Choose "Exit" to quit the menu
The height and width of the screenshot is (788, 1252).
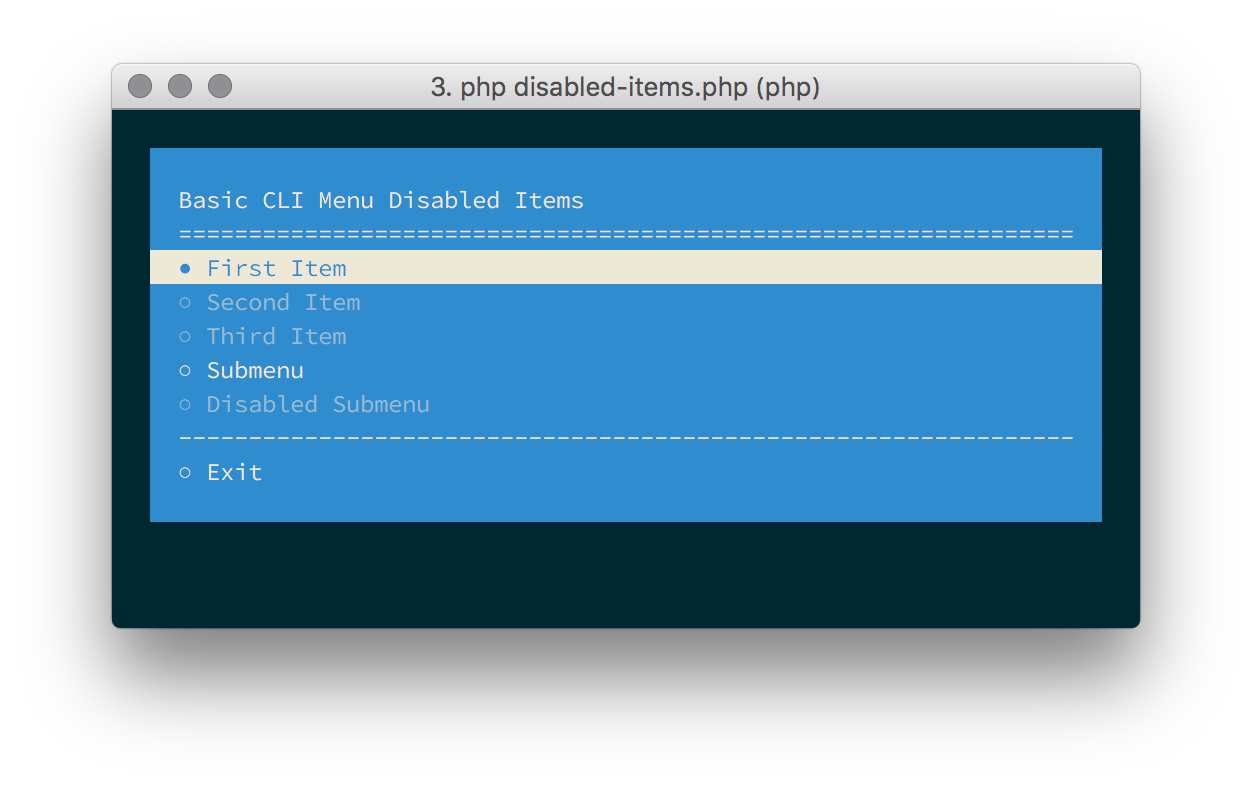click(x=234, y=472)
